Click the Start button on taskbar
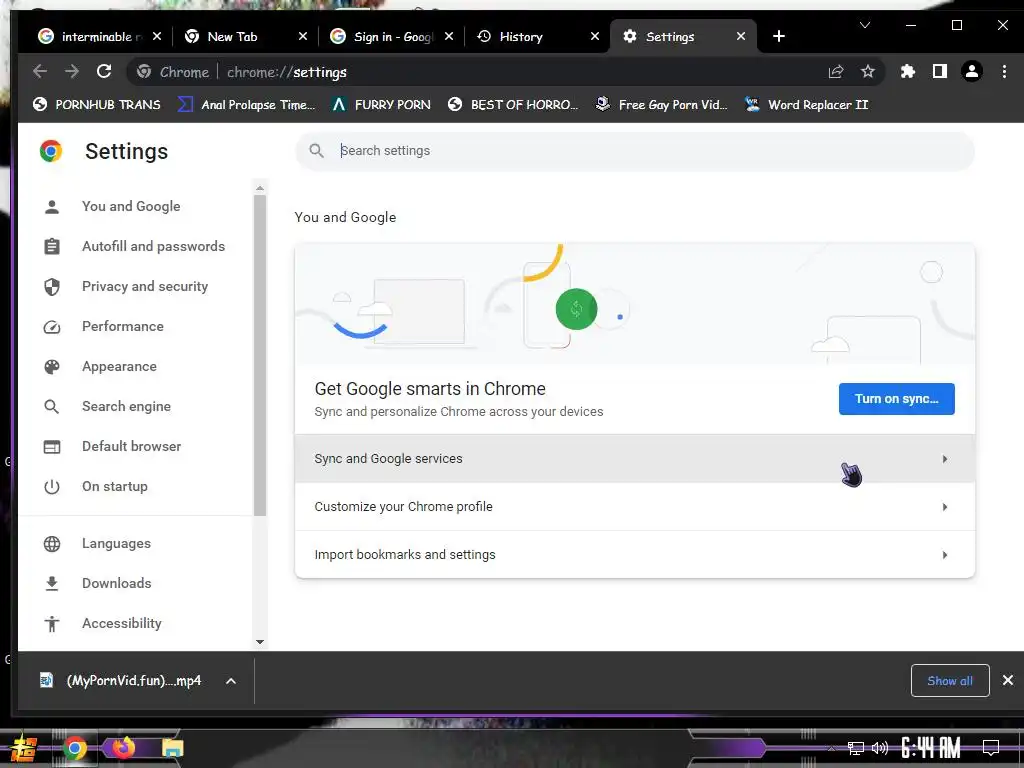The width and height of the screenshot is (1024, 768). 23,748
